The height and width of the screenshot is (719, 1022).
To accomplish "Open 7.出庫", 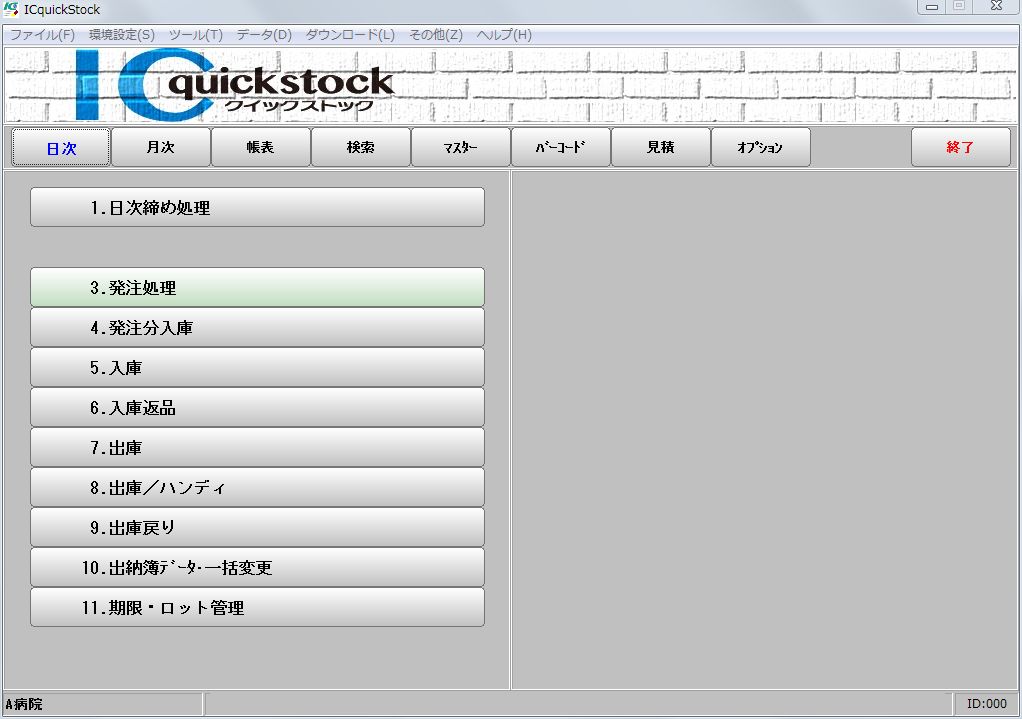I will point(257,448).
